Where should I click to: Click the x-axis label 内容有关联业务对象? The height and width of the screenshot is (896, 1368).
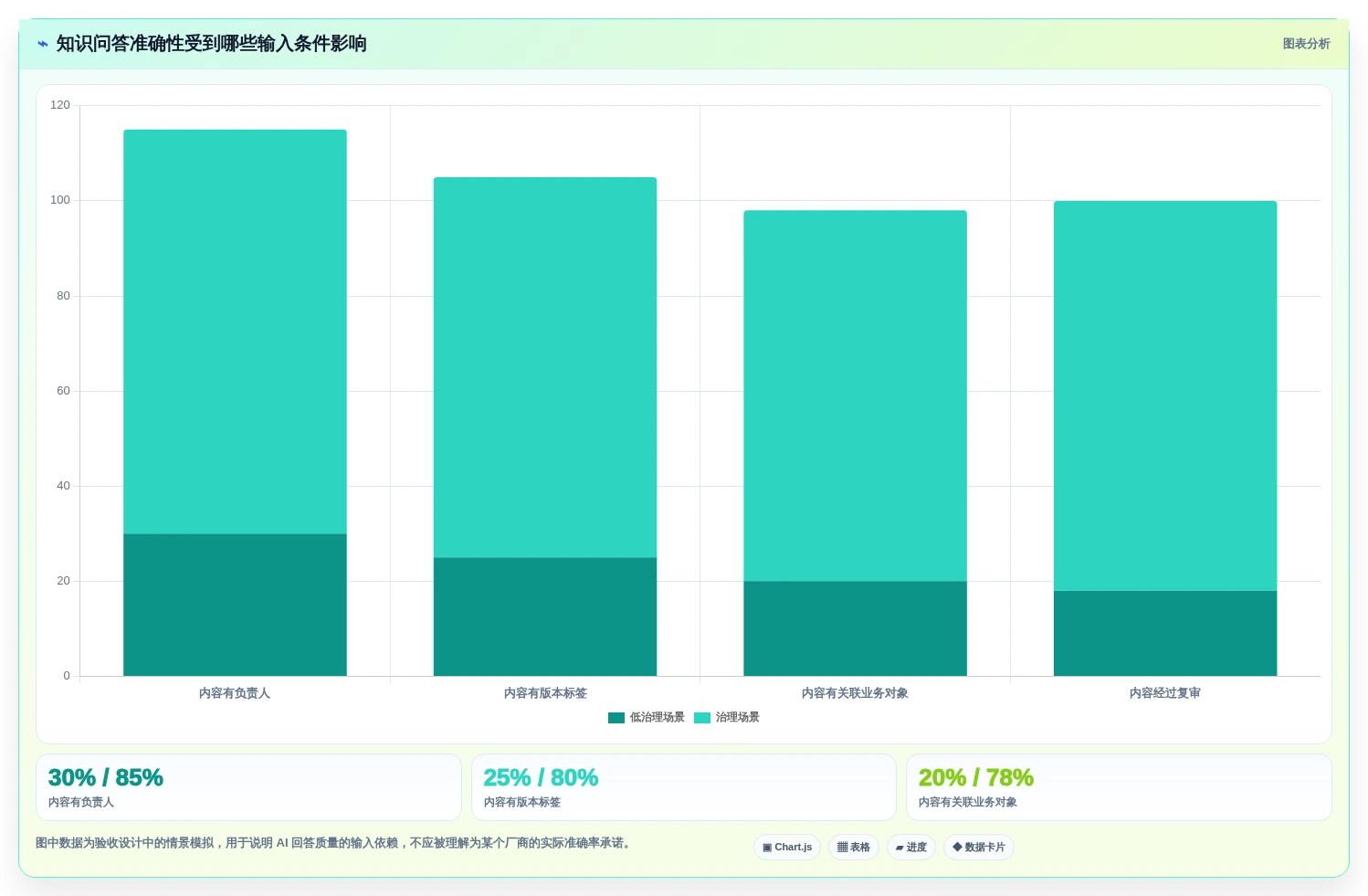point(855,693)
